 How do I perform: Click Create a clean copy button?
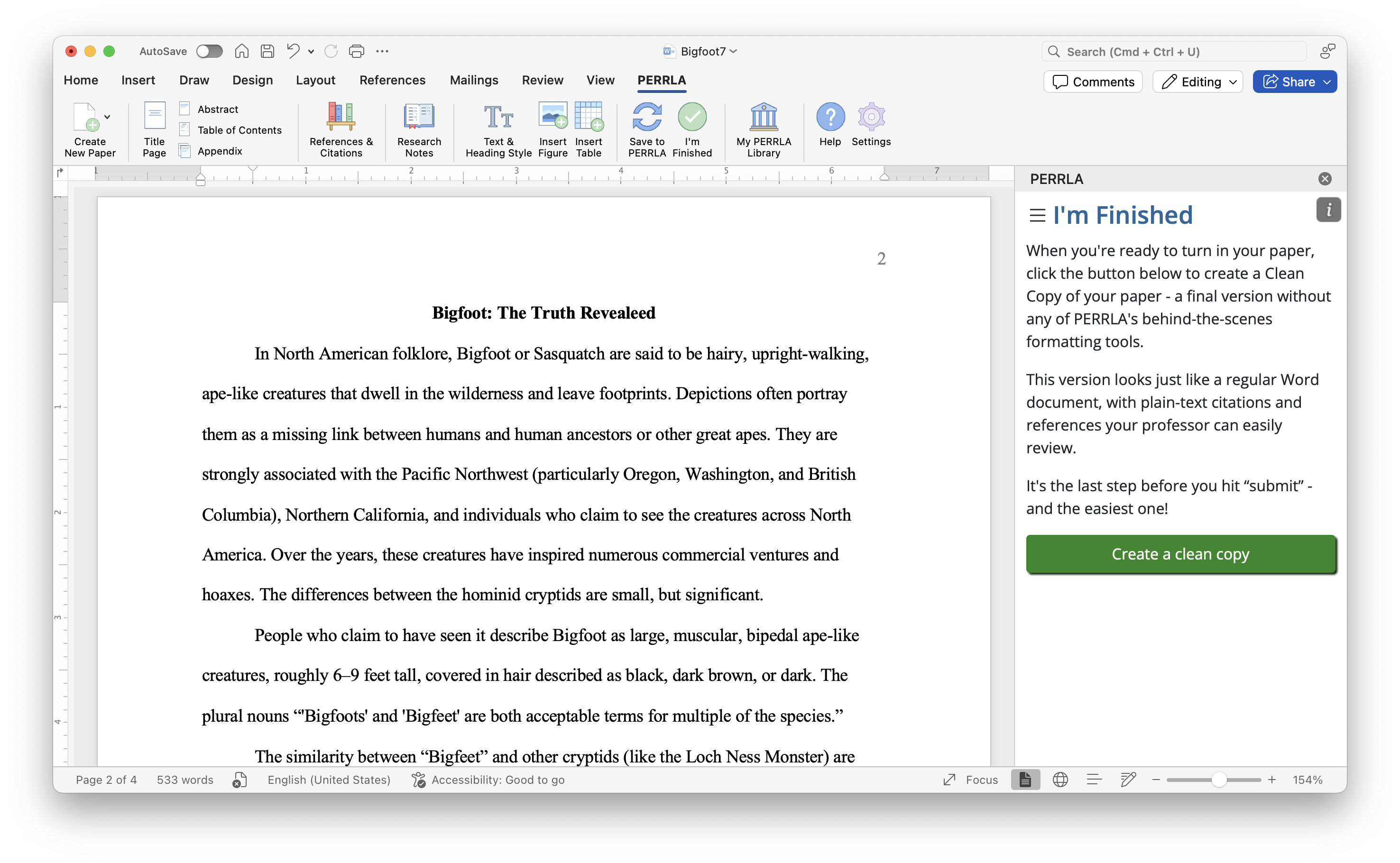coord(1180,554)
